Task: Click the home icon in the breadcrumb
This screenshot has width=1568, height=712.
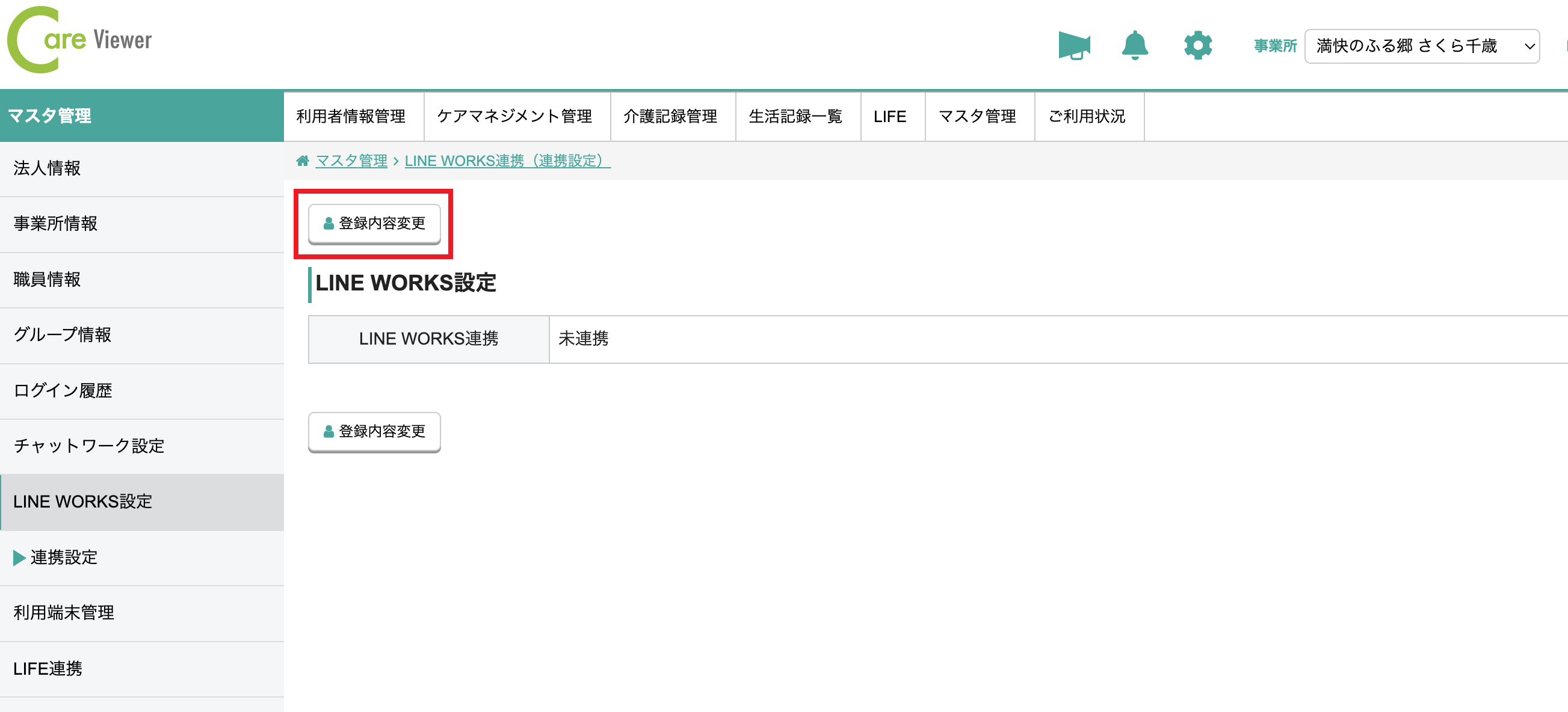Action: pos(303,161)
